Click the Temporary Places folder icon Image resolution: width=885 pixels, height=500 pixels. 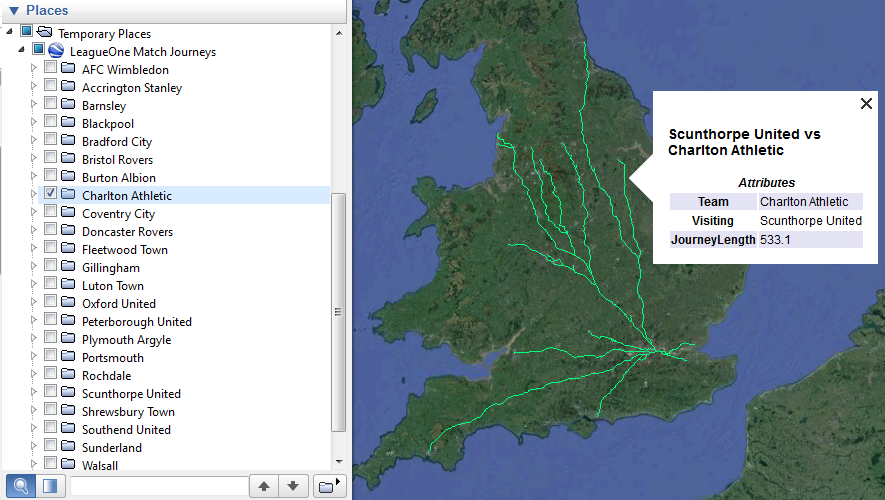(x=44, y=31)
